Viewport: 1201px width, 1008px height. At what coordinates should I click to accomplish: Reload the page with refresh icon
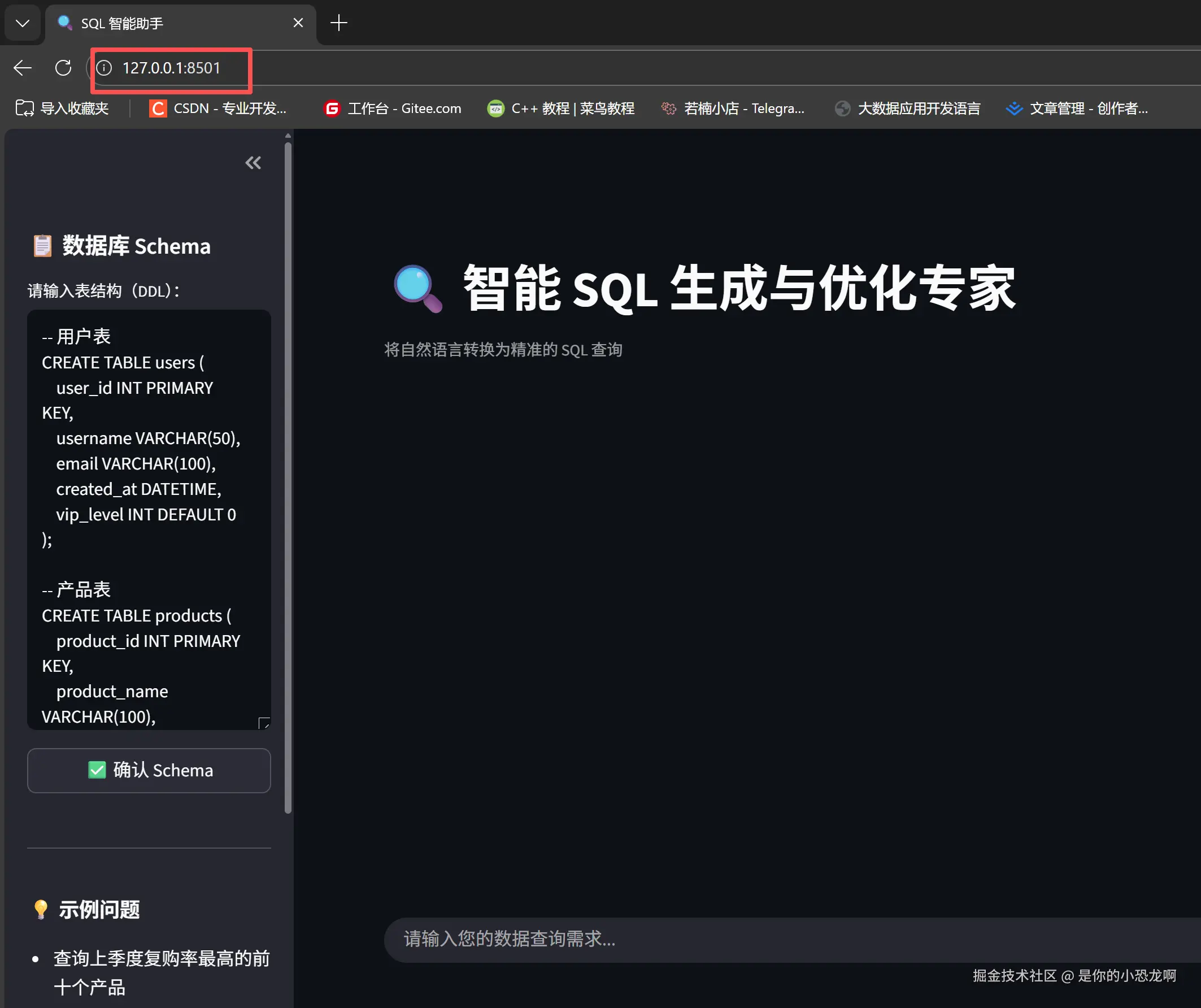[63, 68]
